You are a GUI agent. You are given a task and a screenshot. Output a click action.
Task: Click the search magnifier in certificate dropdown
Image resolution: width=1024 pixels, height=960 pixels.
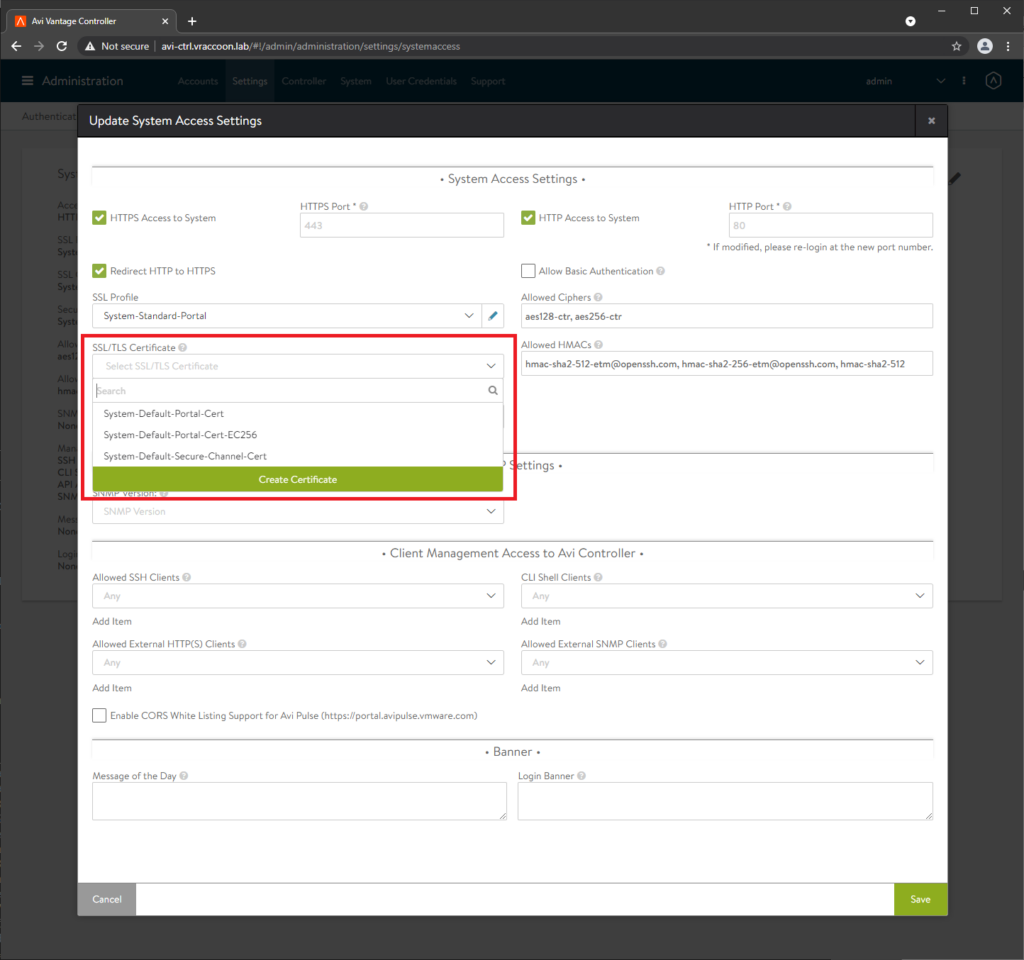click(x=491, y=390)
